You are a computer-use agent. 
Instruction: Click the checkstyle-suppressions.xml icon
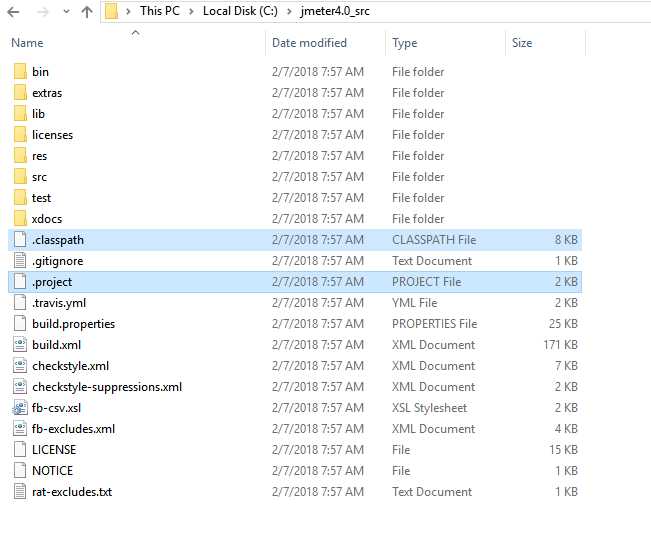[x=20, y=386]
